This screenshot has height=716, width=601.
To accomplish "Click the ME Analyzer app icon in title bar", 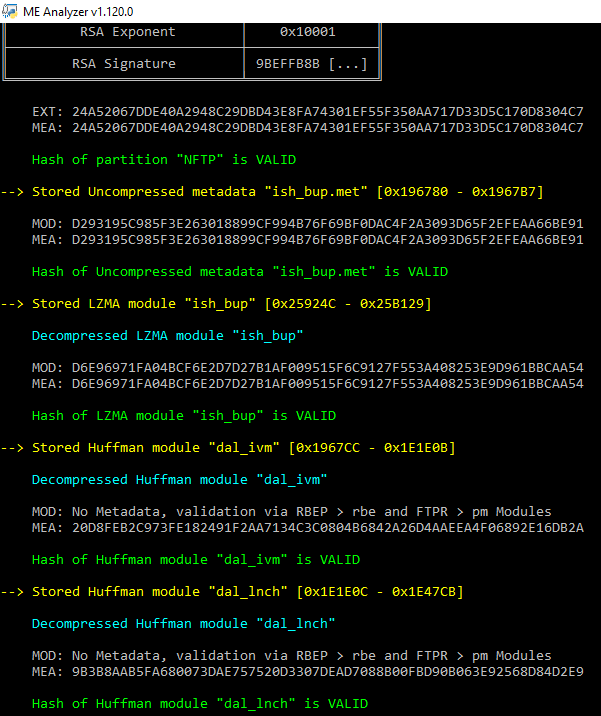I will click(x=10, y=11).
